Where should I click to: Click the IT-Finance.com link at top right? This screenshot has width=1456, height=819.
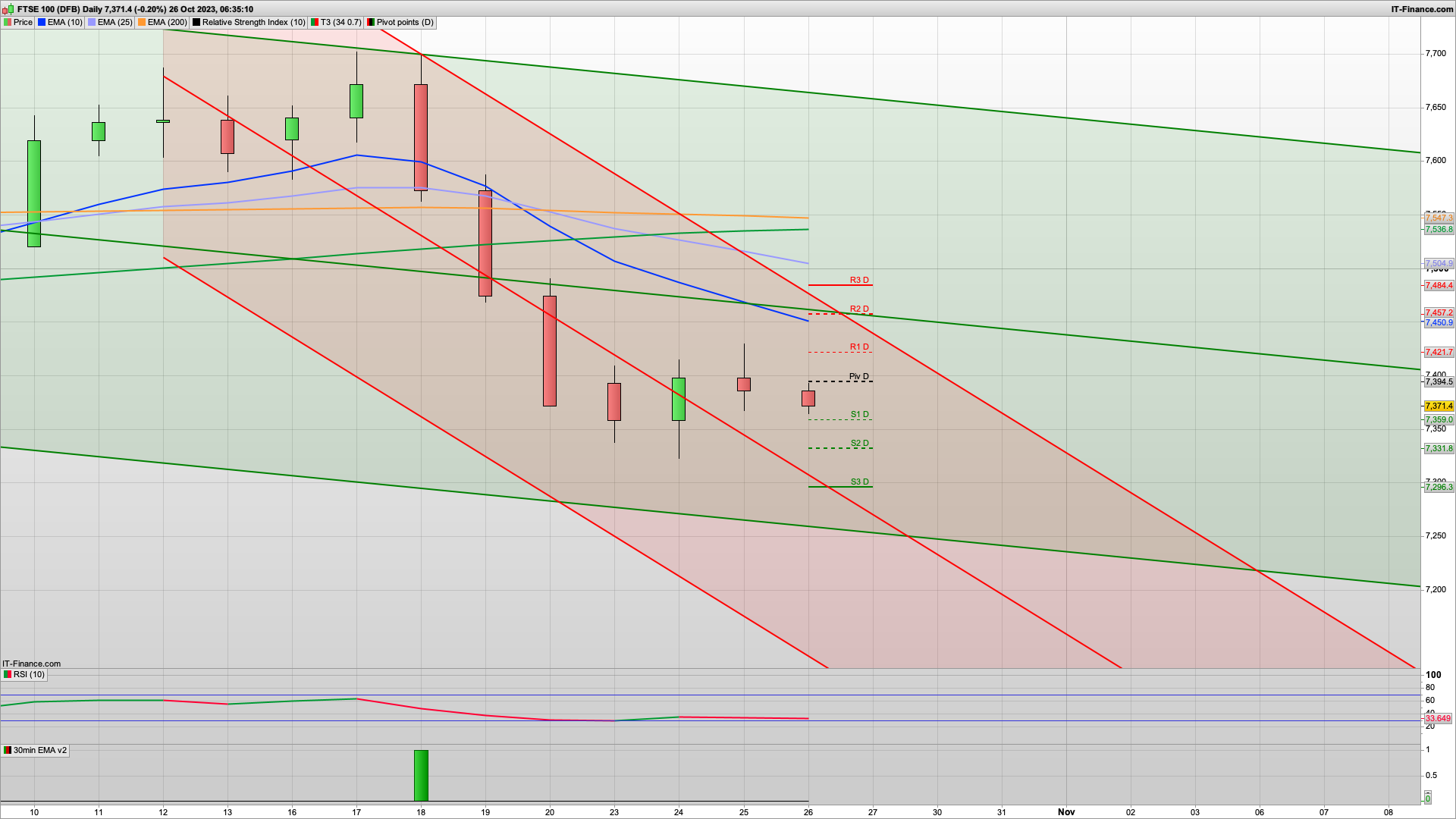coord(1422,9)
